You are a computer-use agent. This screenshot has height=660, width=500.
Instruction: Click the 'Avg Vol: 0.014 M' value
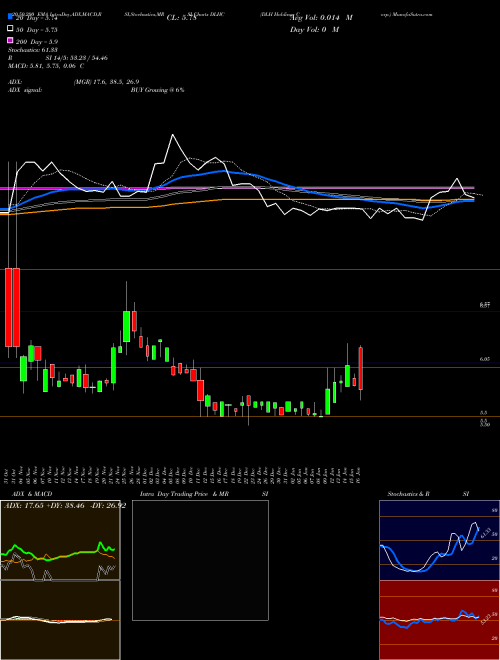pyautogui.click(x=321, y=18)
